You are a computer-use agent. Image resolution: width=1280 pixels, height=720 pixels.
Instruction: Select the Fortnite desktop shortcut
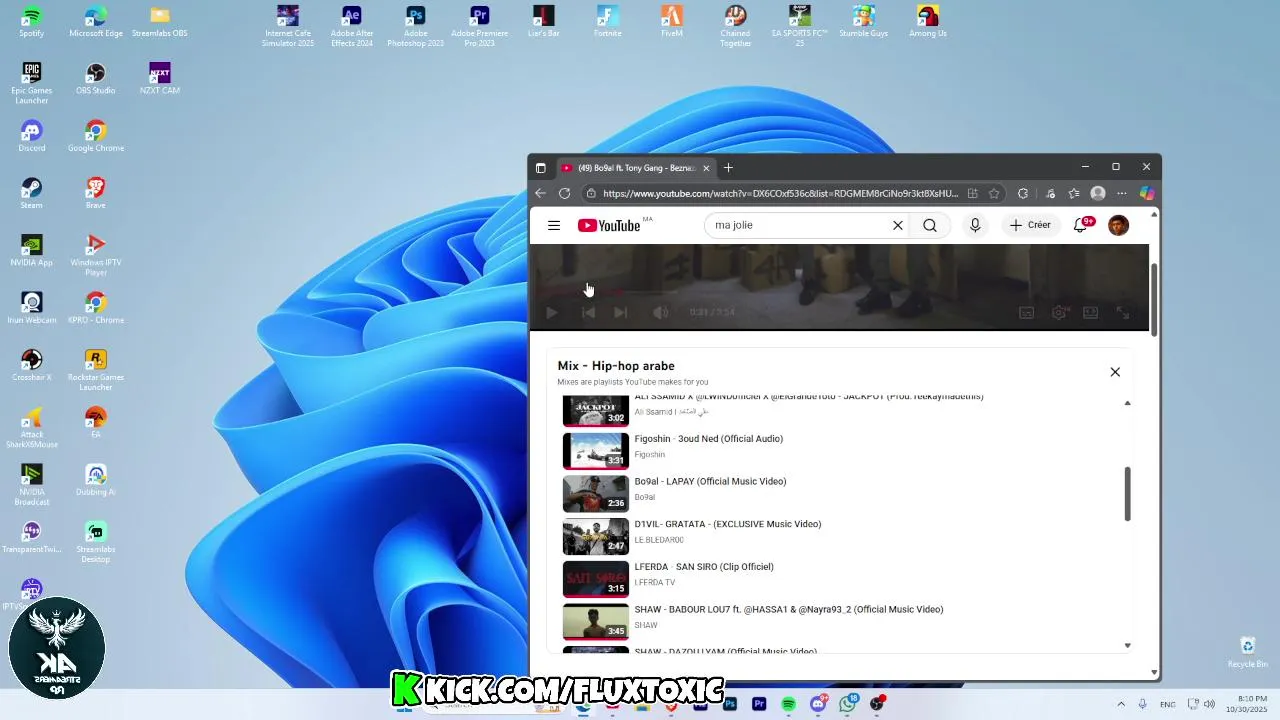click(608, 21)
